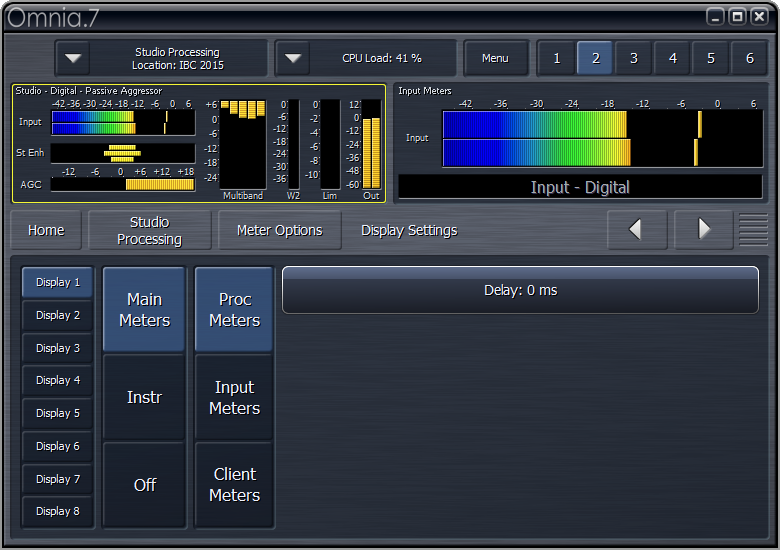Open the CPU Load dropdown arrow
Viewport: 780px width, 550px height.
click(x=292, y=58)
